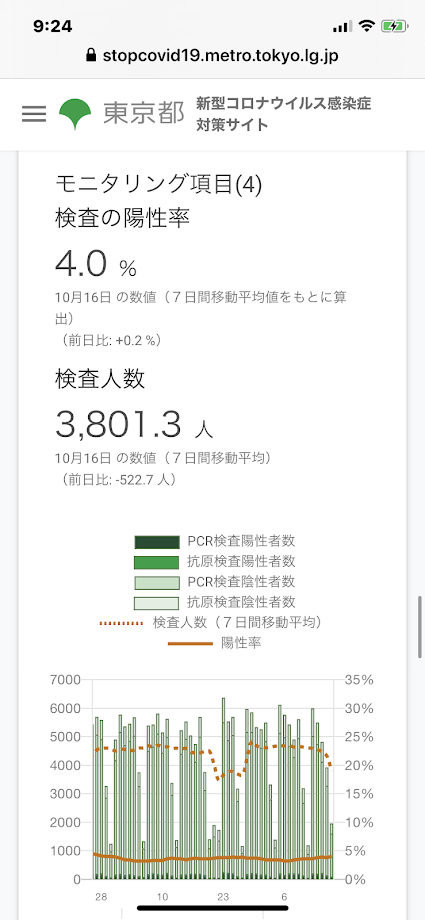Tap the cellular signal bars icon

(342, 27)
